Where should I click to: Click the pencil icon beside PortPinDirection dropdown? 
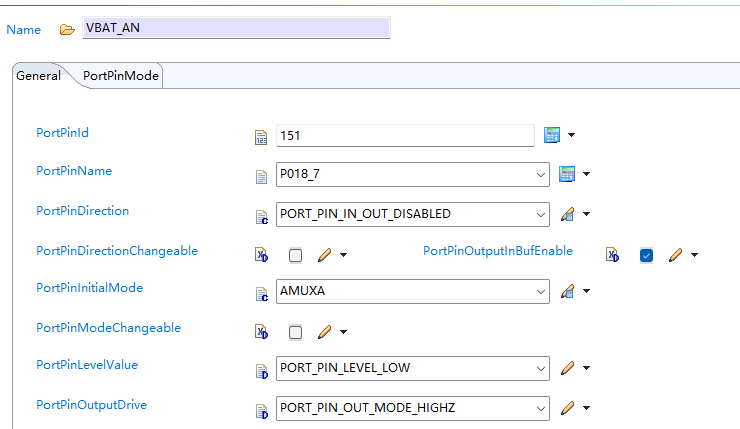tap(567, 214)
